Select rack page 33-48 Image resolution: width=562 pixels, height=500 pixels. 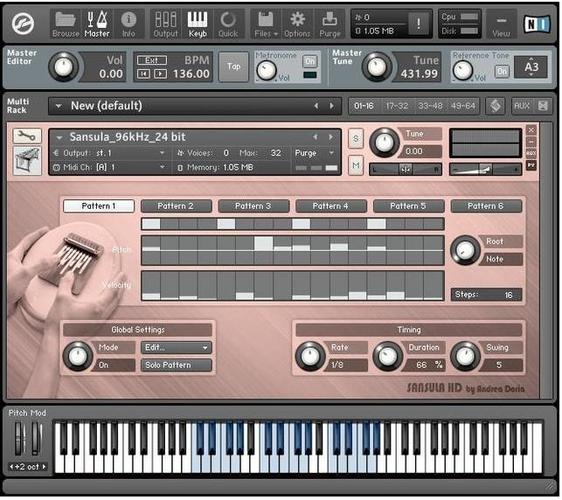430,106
